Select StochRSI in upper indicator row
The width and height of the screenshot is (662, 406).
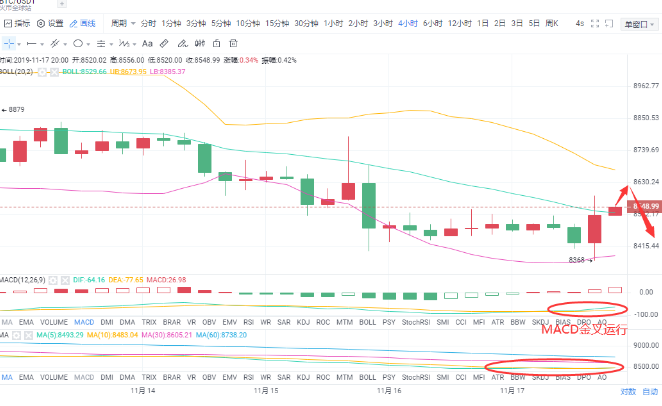(x=416, y=322)
